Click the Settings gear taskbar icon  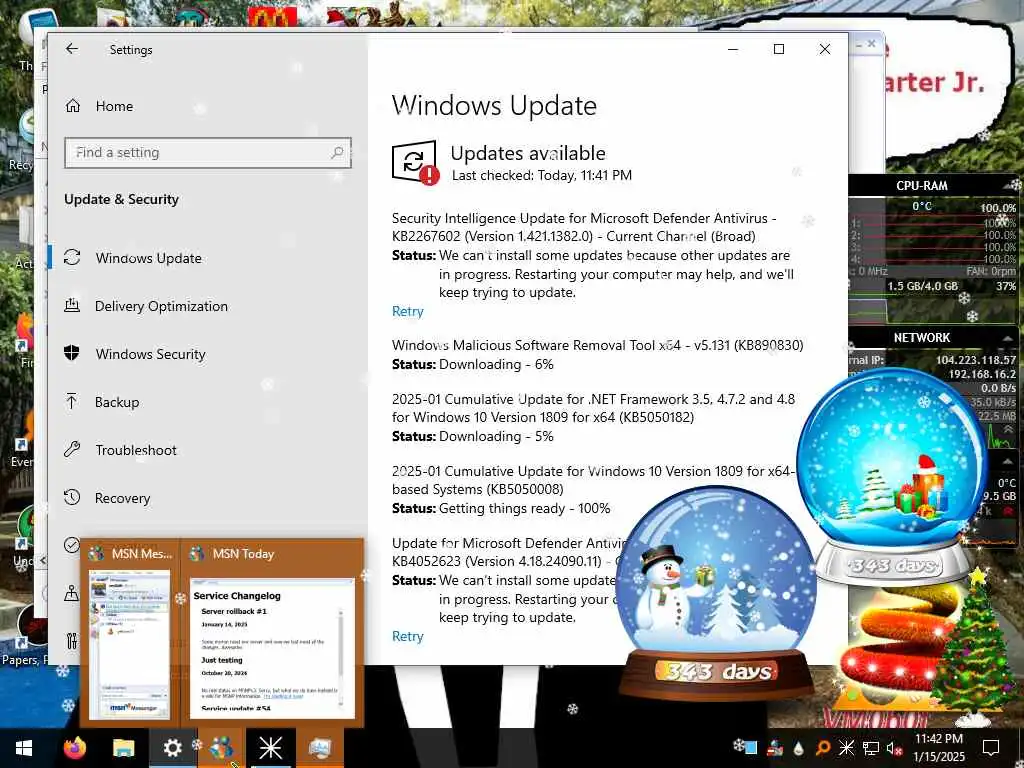click(x=172, y=748)
